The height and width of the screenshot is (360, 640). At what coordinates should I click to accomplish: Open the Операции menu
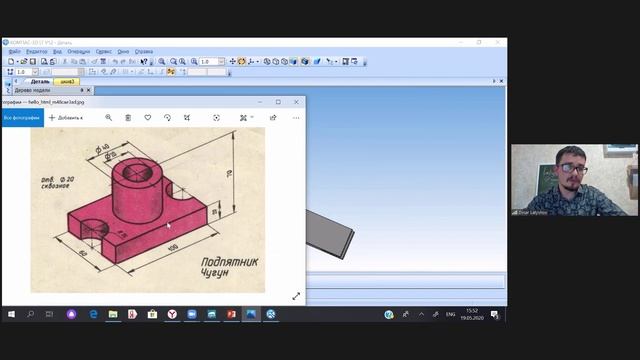(x=79, y=51)
